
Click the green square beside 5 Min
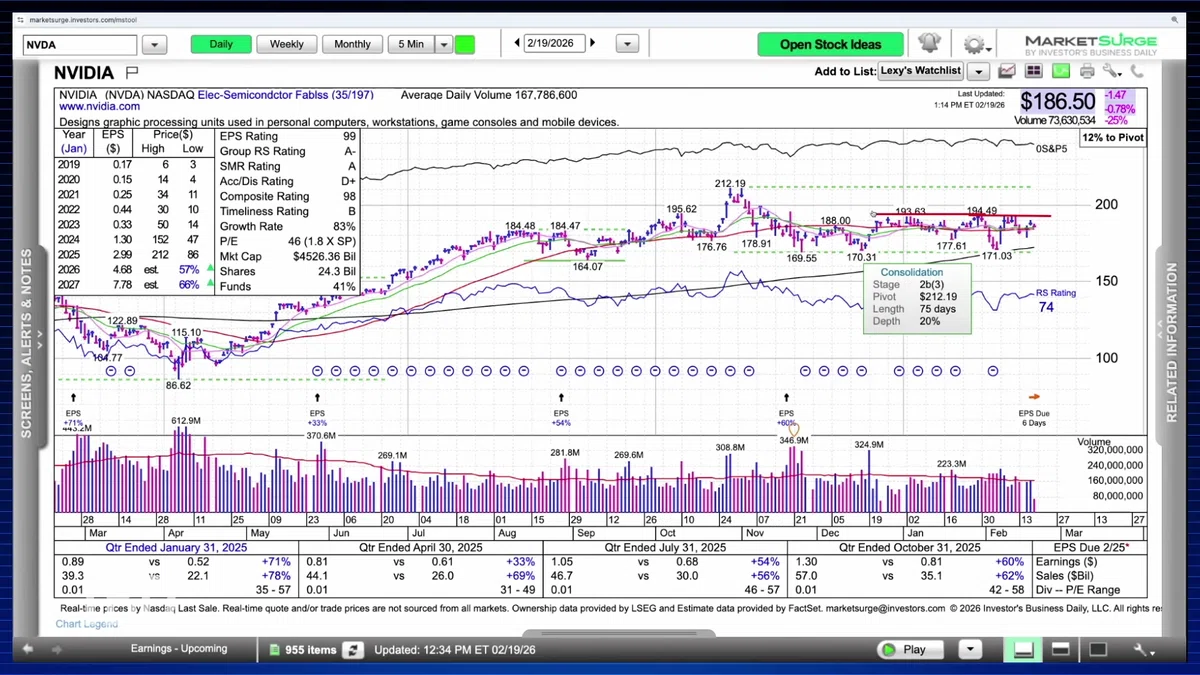[x=465, y=44]
